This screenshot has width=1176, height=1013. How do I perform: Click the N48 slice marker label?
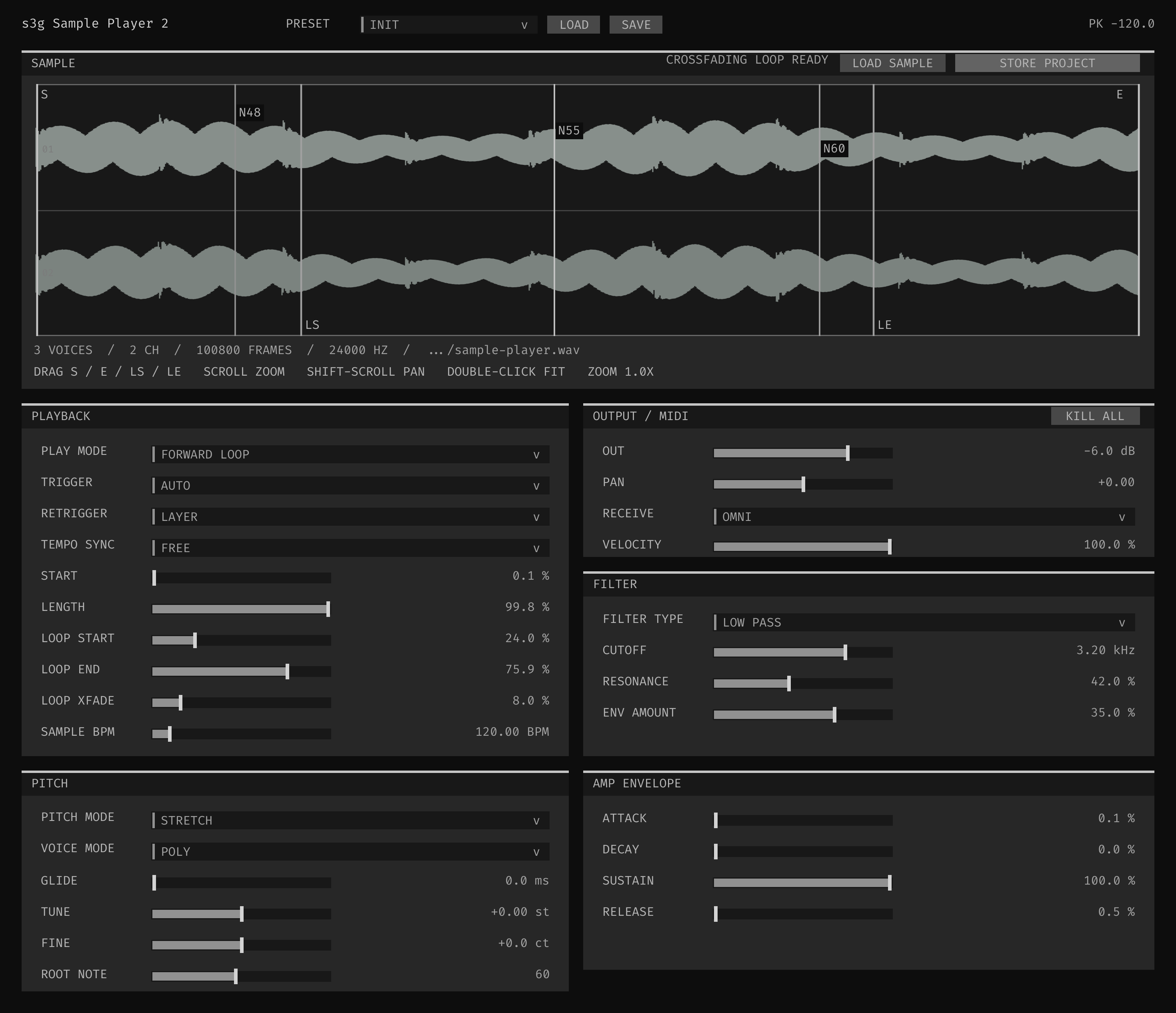[x=250, y=112]
